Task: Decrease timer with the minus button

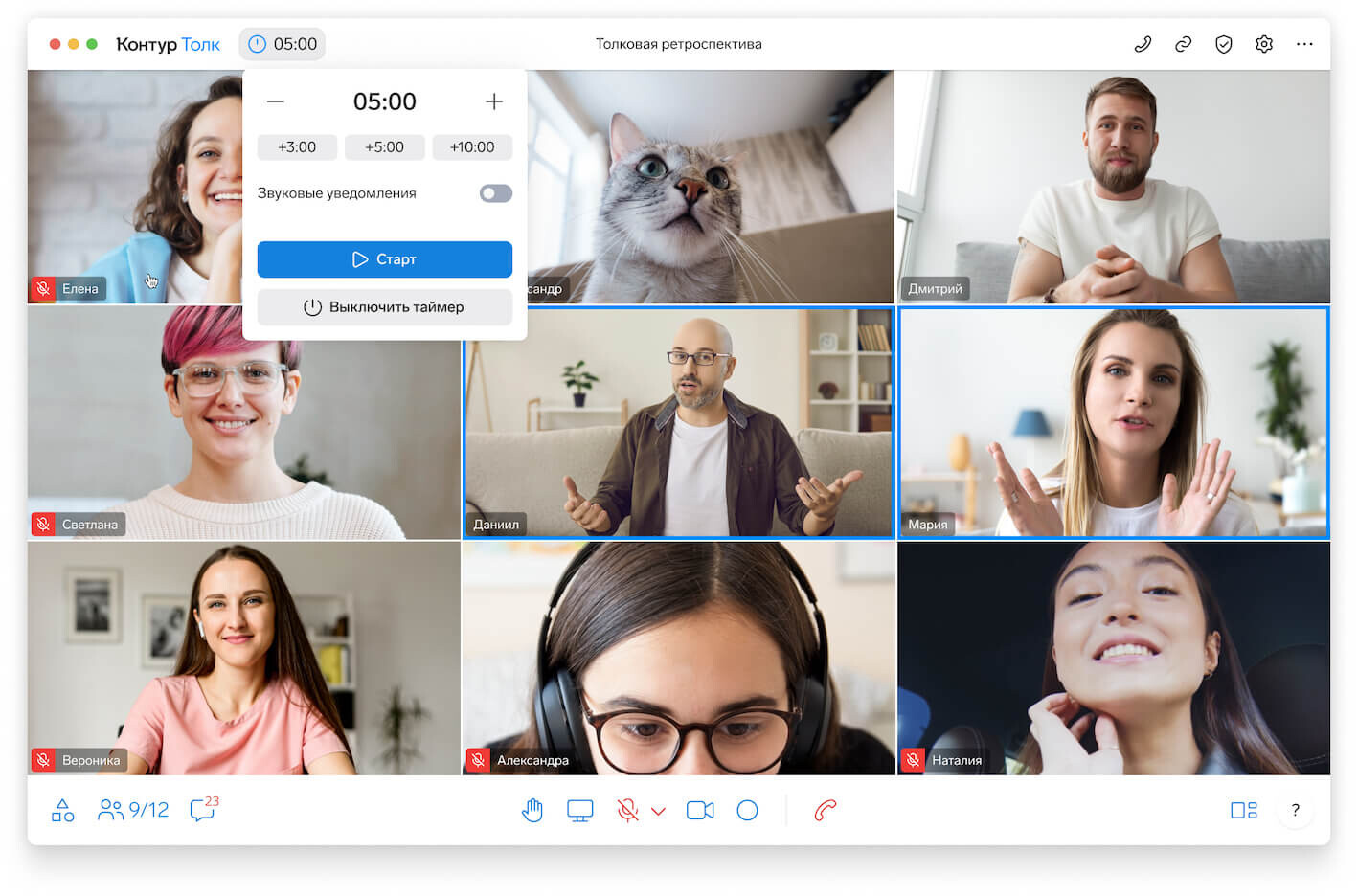Action: (x=276, y=101)
